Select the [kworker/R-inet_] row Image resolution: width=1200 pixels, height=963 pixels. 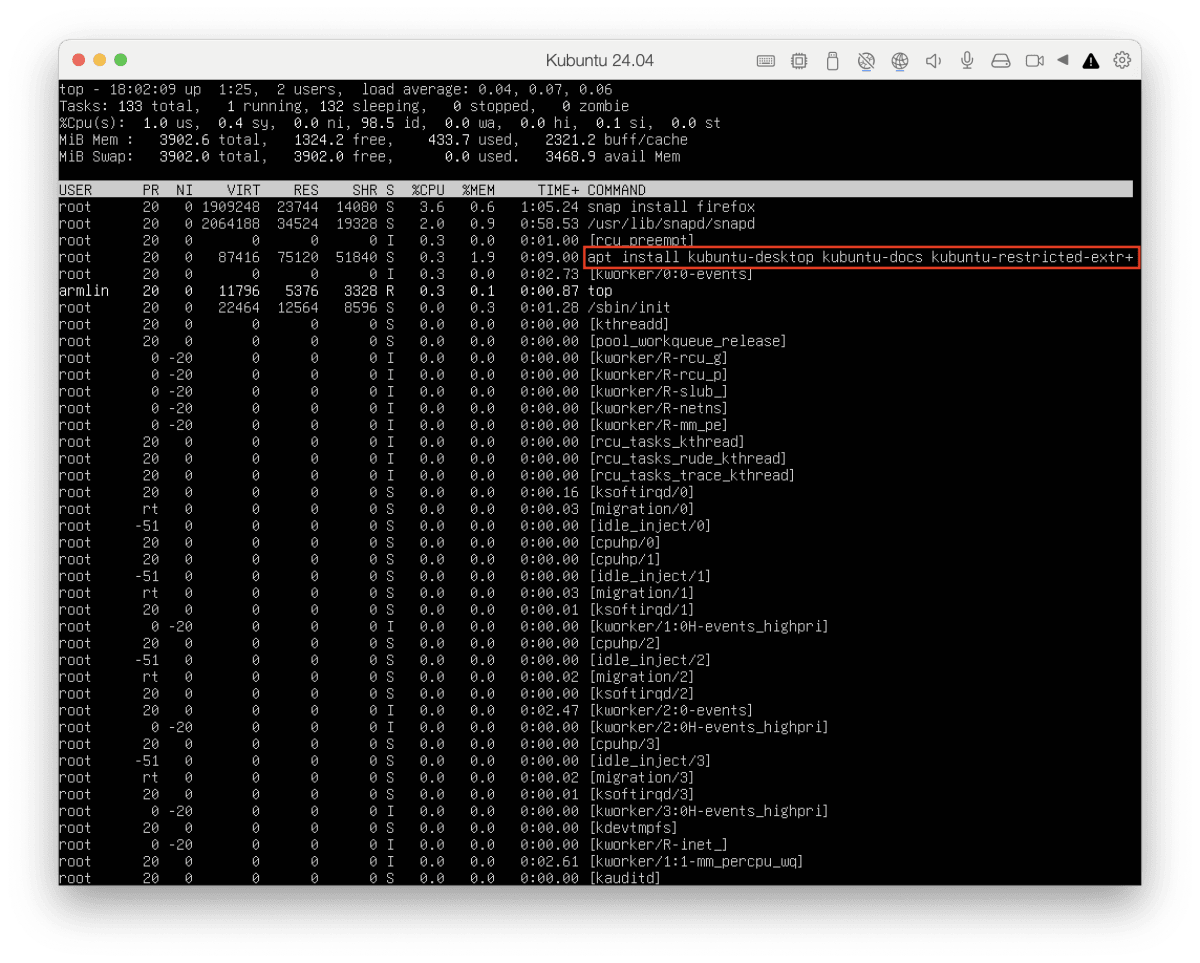pyautogui.click(x=596, y=845)
